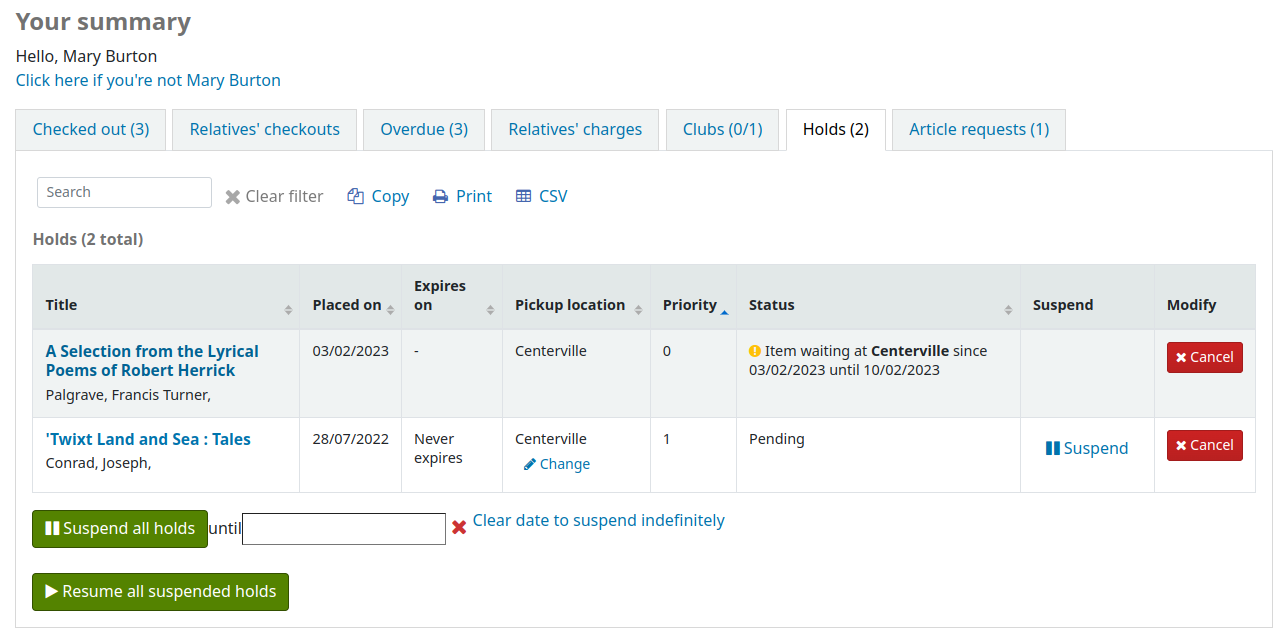Export holds using the CSV icon
The image size is (1283, 636).
[522, 196]
